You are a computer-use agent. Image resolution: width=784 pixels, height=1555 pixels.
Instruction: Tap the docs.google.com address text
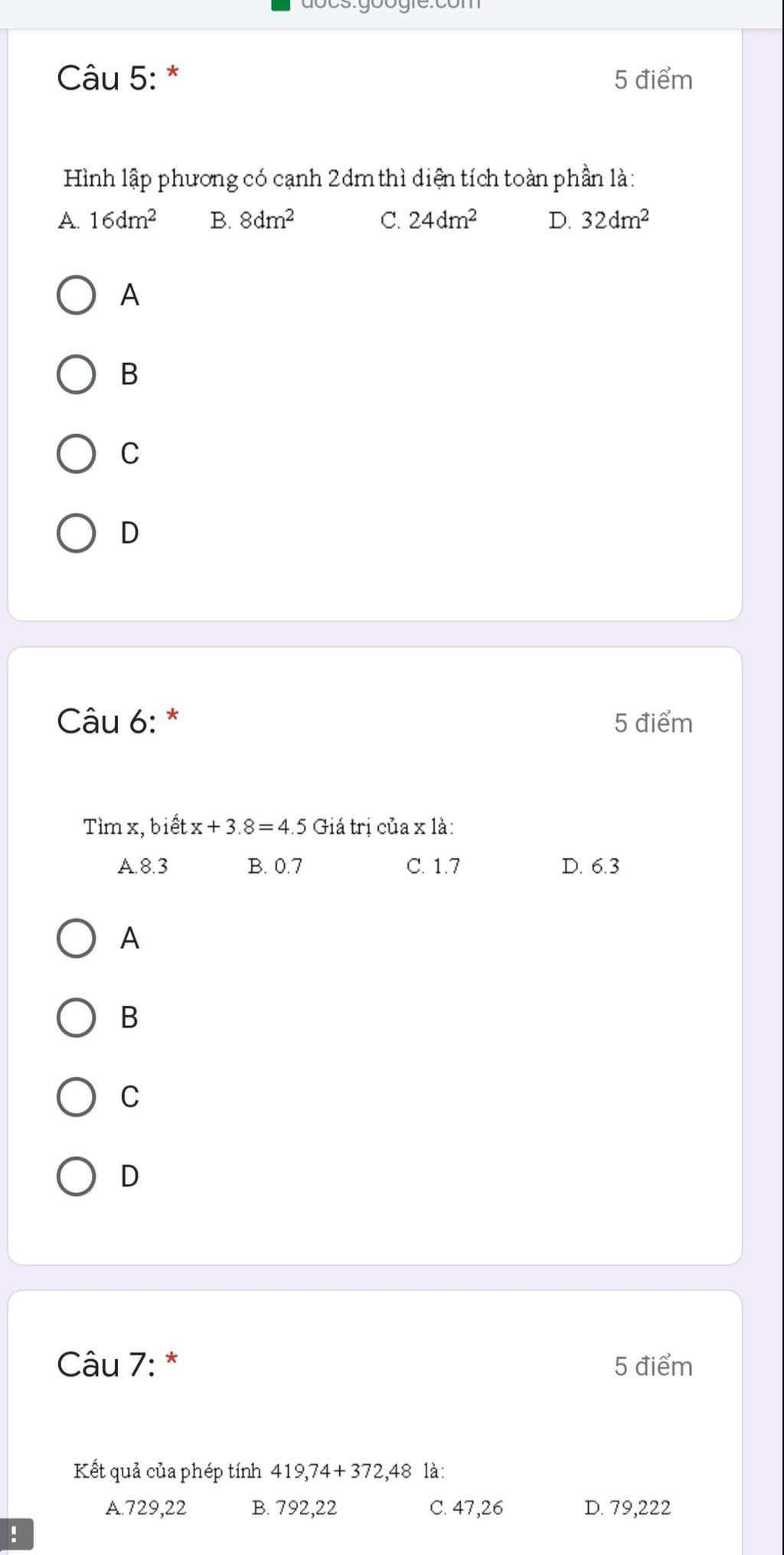click(x=390, y=4)
